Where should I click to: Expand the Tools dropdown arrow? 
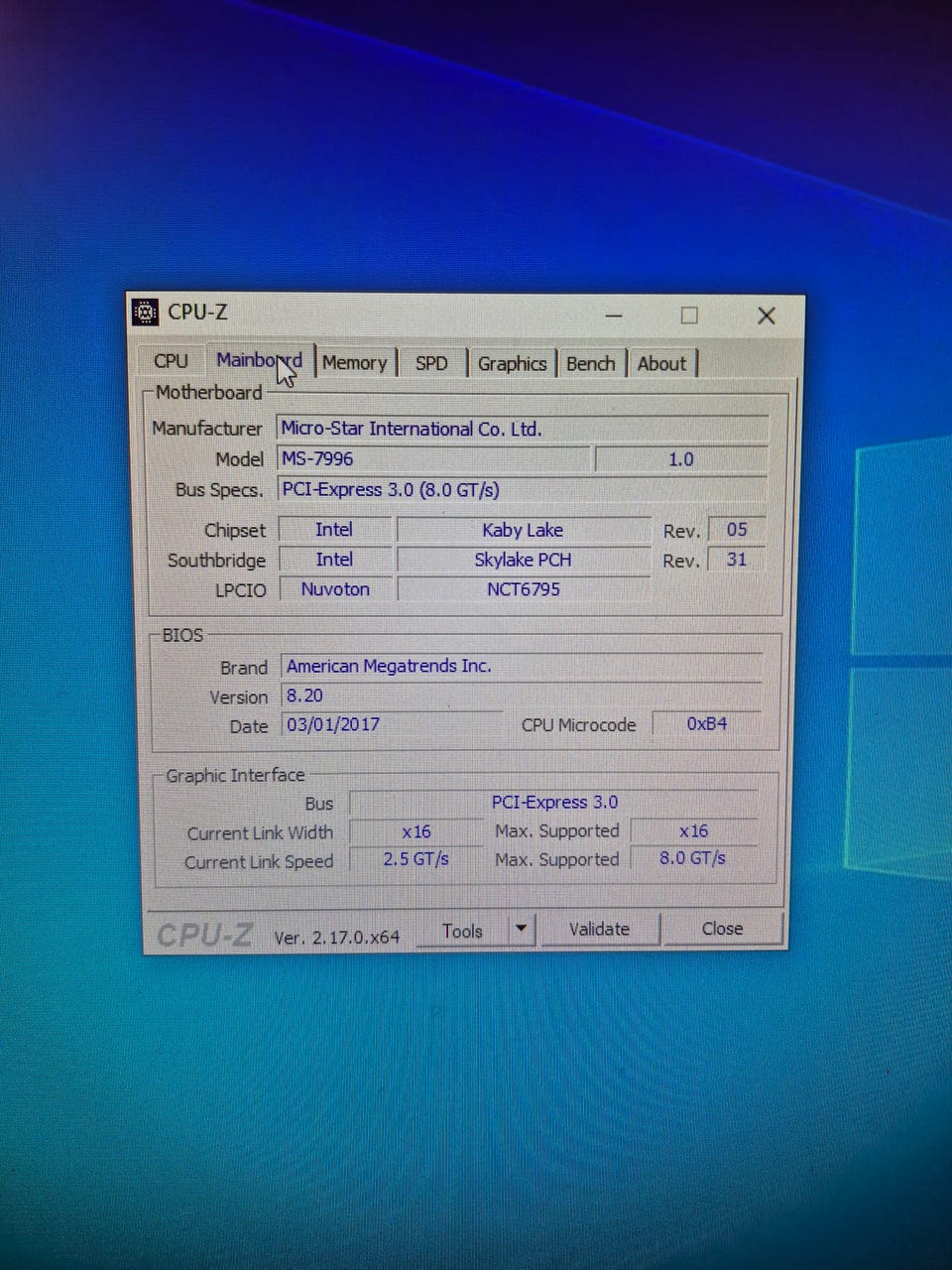click(521, 930)
